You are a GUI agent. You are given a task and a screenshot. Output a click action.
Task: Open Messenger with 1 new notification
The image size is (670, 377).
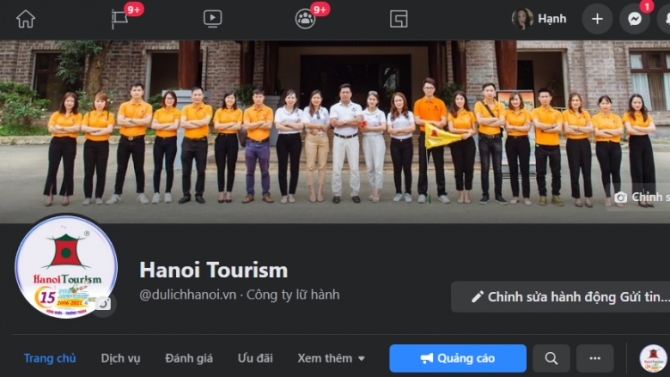(x=635, y=19)
